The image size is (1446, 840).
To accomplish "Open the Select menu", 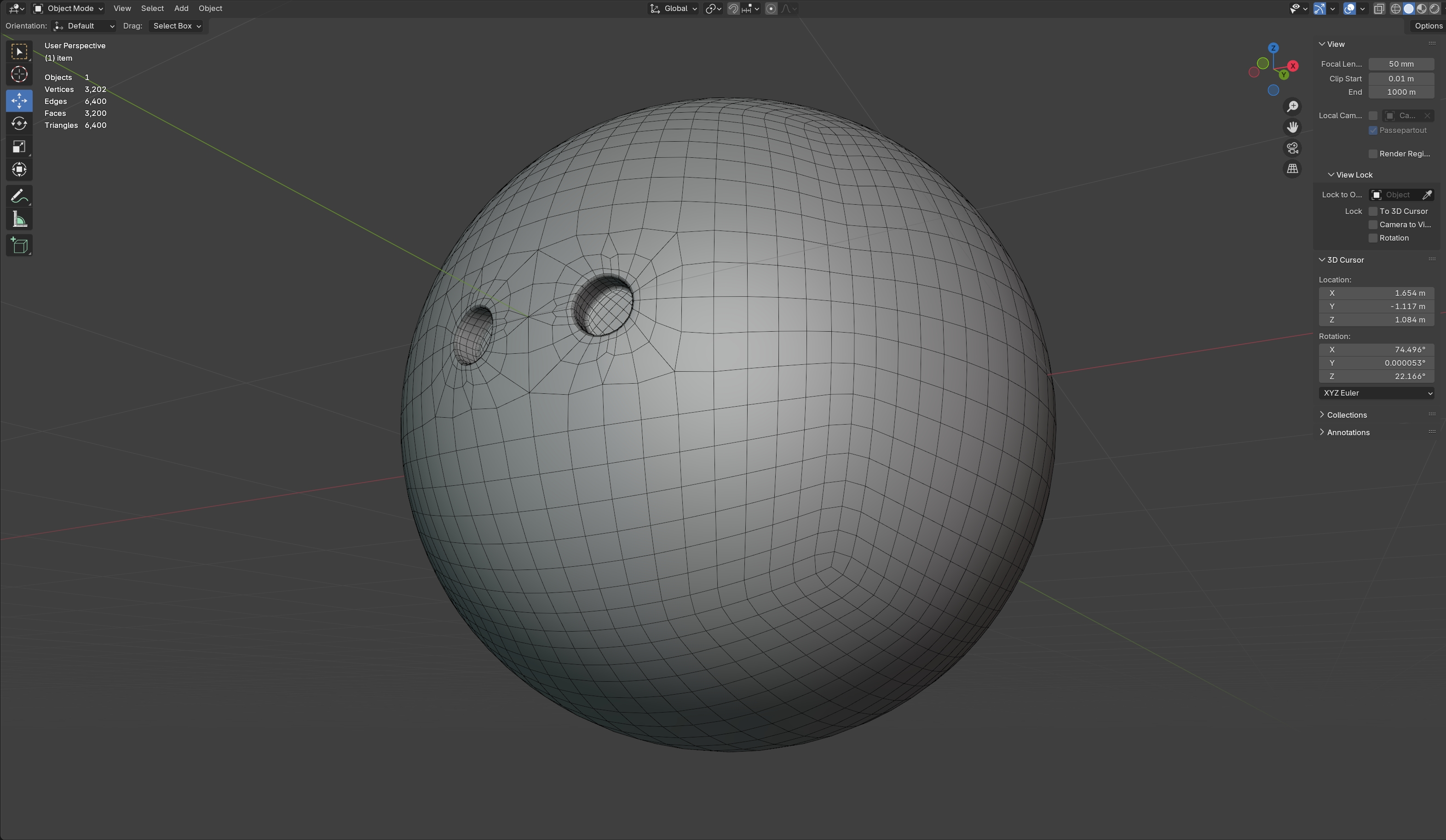I will pyautogui.click(x=152, y=9).
